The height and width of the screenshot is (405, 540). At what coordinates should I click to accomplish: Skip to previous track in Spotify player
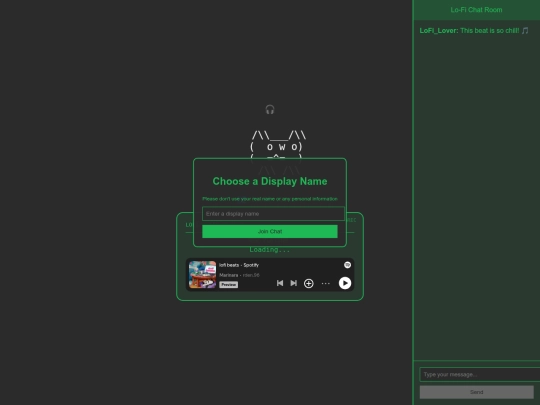coord(280,283)
